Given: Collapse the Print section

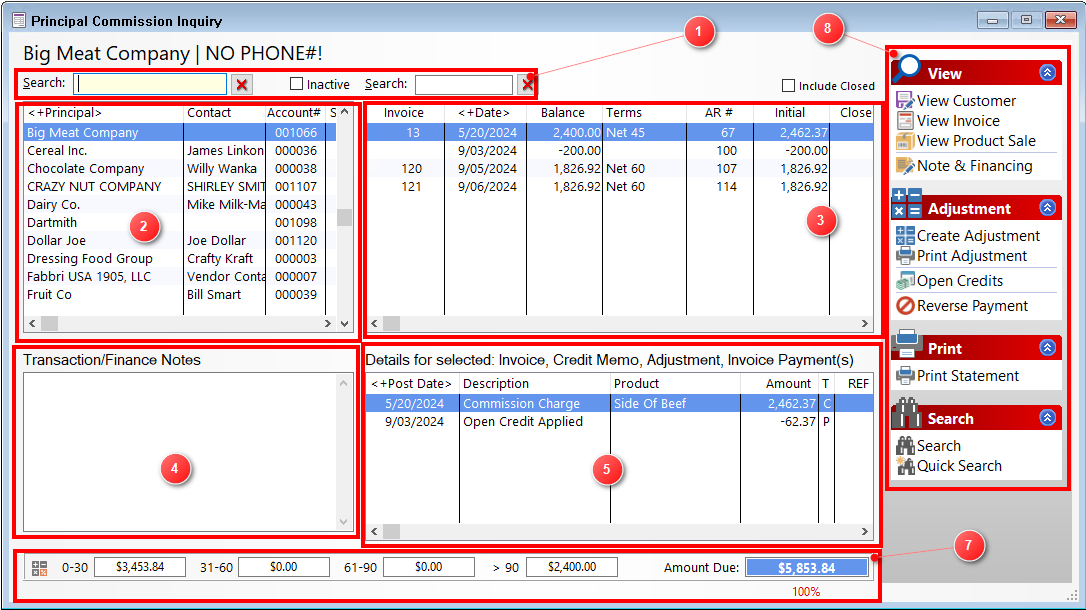Looking at the screenshot, I should (1047, 348).
